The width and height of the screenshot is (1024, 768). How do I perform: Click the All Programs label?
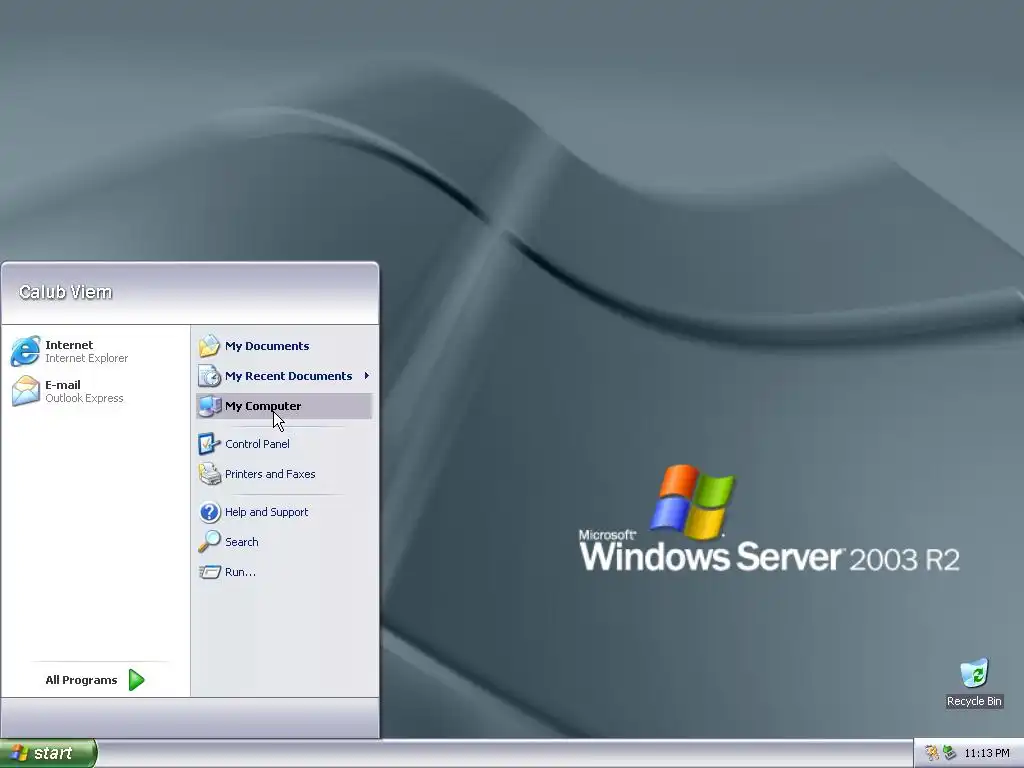pyautogui.click(x=81, y=680)
